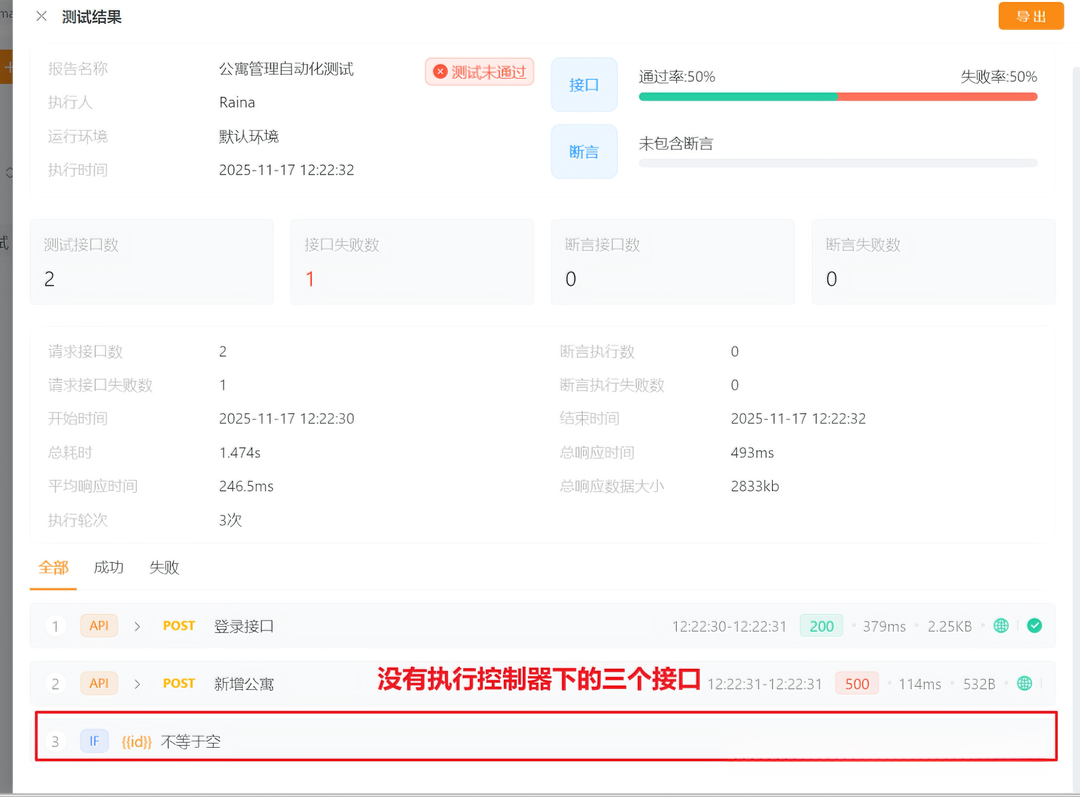Click time range 12:22:31-12:22:31
The width and height of the screenshot is (1080, 797).
[765, 684]
